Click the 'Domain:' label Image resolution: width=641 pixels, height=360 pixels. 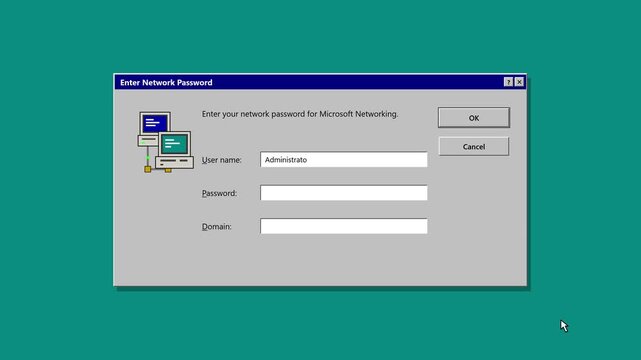(x=217, y=226)
